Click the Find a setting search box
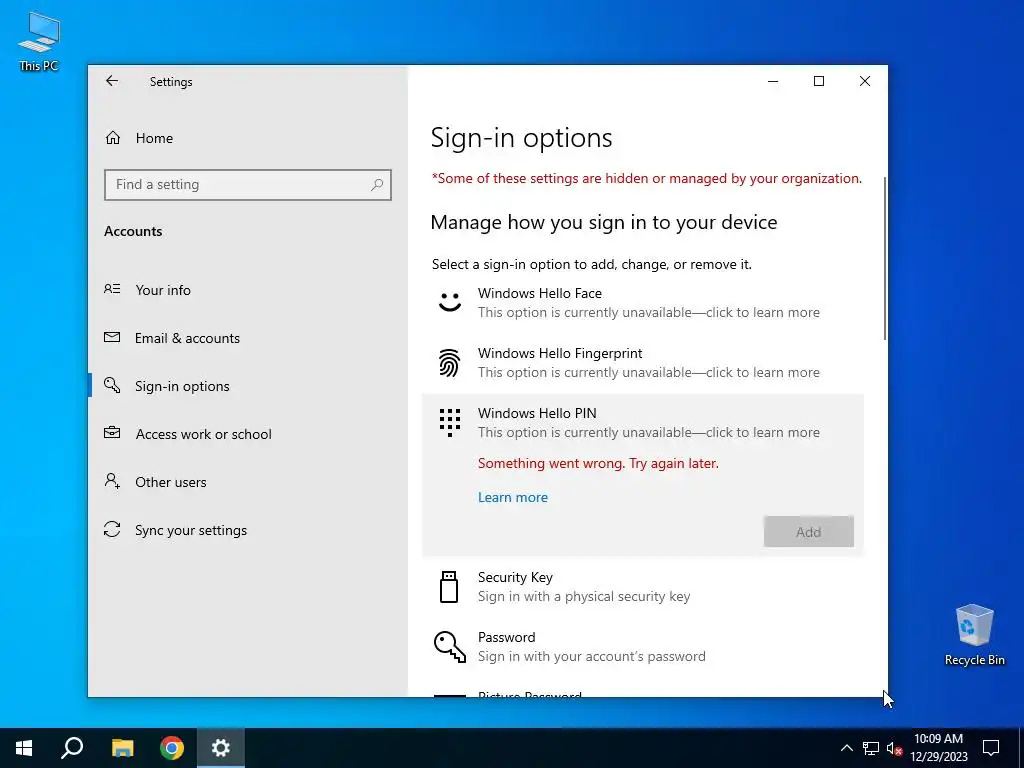 tap(248, 185)
